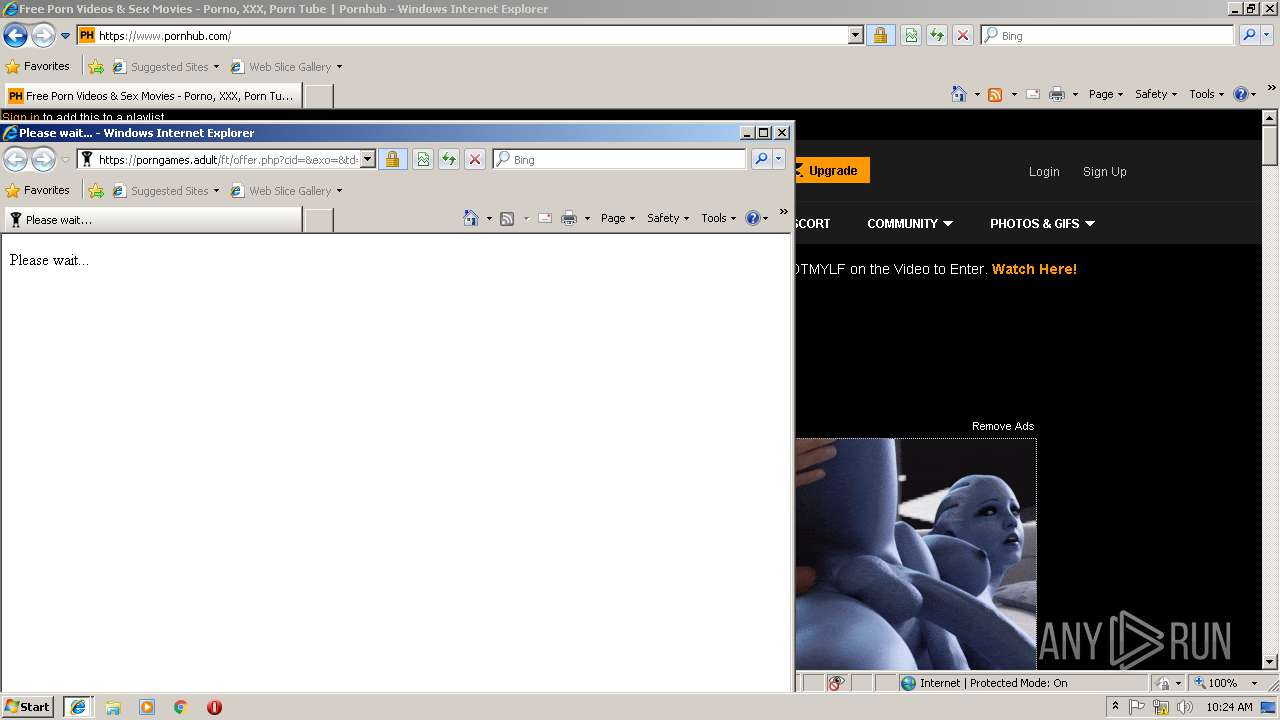This screenshot has width=1280, height=720.
Task: Open COMMUNITY menu on the site navigation
Action: (x=910, y=223)
